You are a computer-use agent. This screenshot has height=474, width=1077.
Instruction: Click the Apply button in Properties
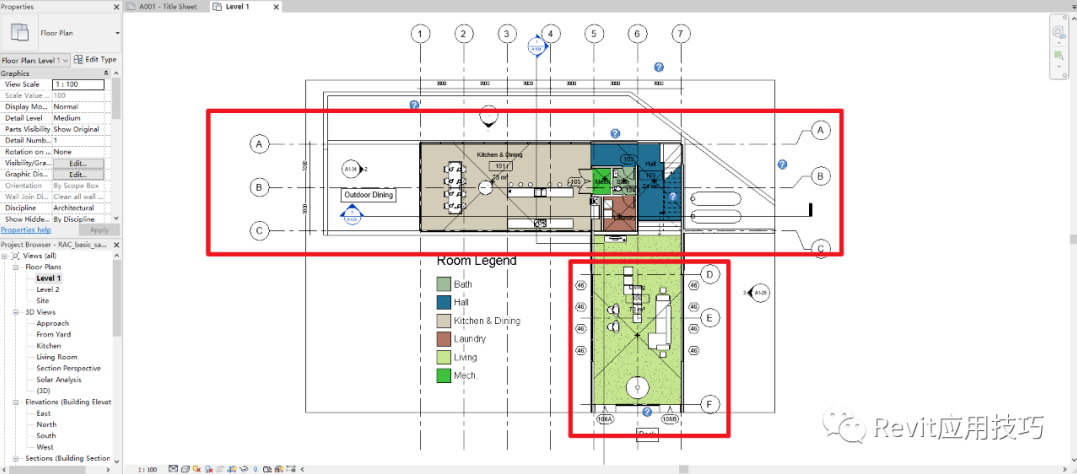click(100, 230)
